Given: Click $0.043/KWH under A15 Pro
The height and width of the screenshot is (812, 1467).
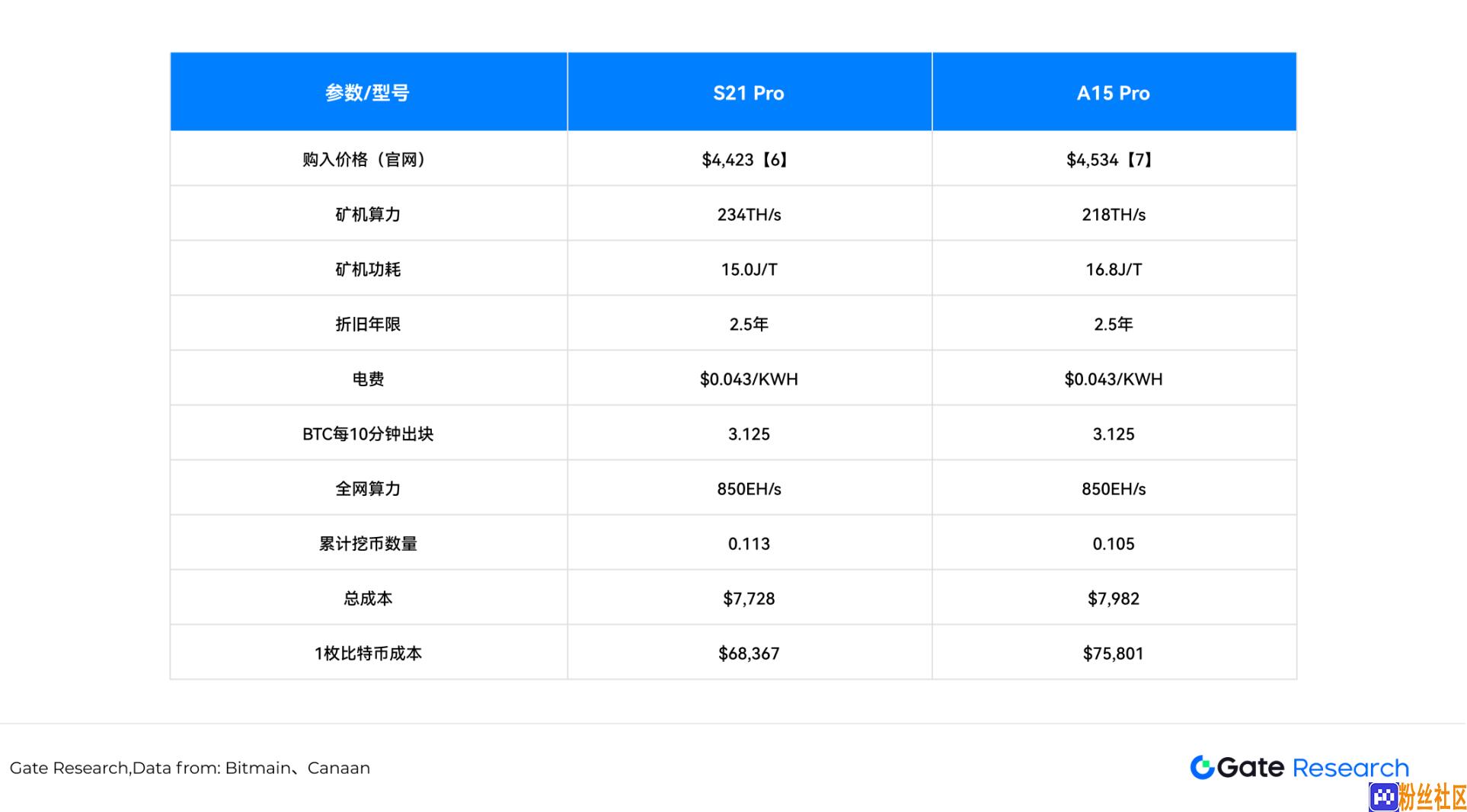Looking at the screenshot, I should 1114,379.
